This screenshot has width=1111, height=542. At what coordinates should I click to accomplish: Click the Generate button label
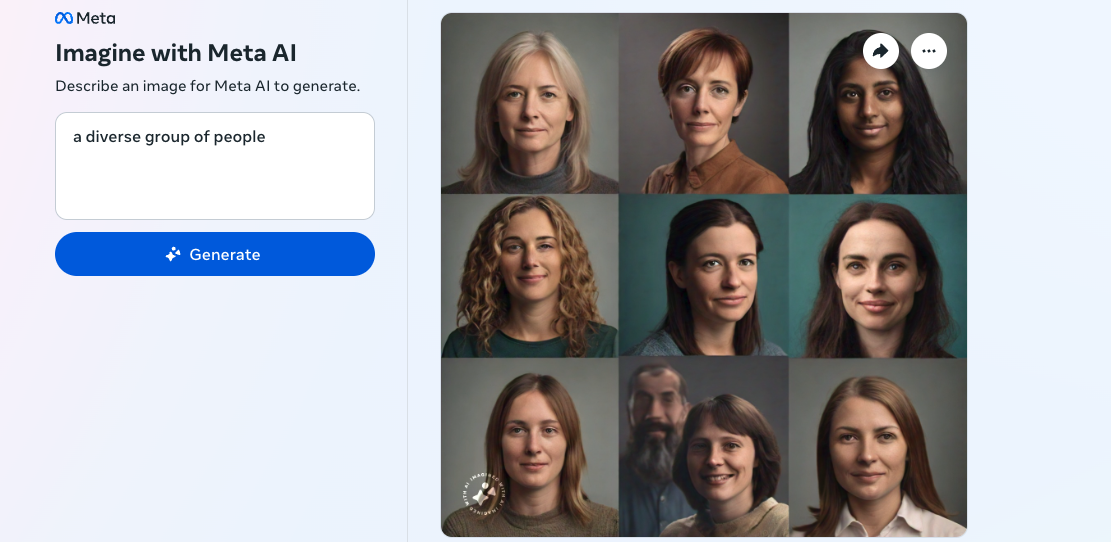[x=225, y=254]
